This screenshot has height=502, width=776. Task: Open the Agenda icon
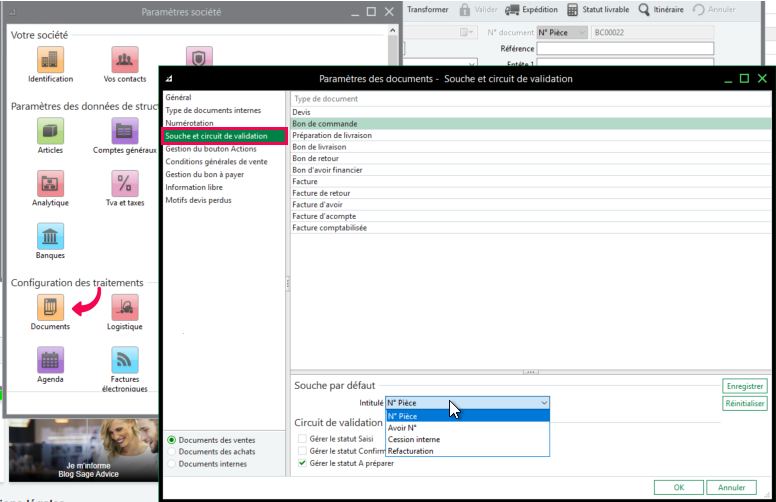click(x=50, y=360)
